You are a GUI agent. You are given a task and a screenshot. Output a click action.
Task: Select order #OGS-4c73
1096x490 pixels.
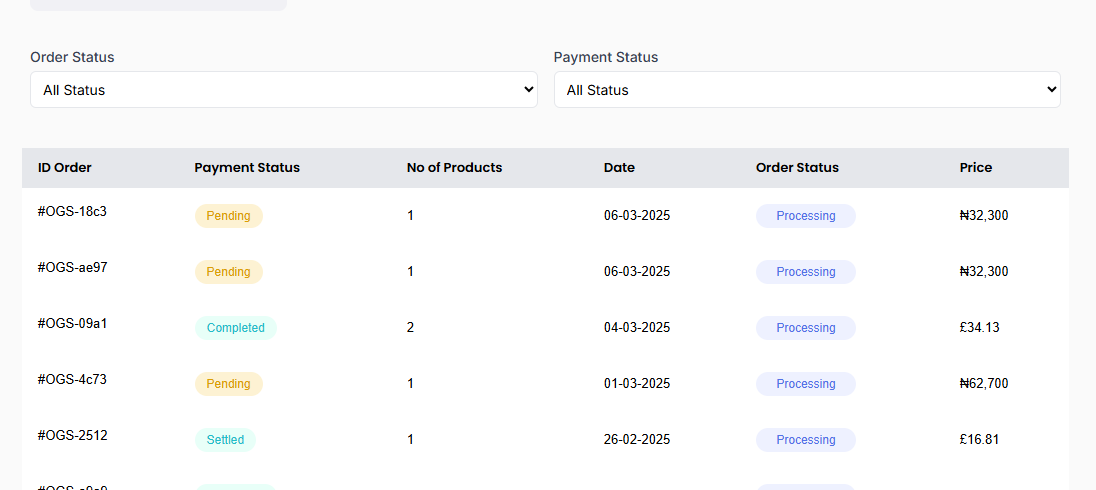point(72,379)
